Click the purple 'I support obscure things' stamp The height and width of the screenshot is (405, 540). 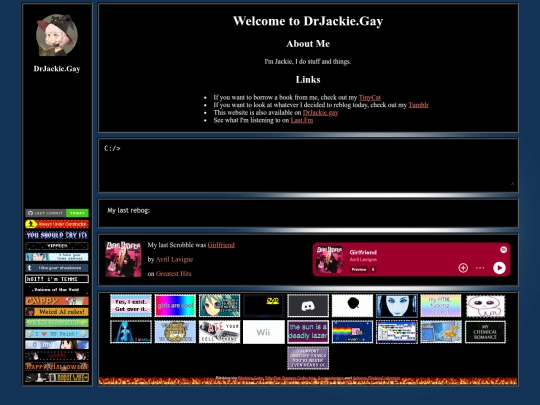(x=308, y=358)
